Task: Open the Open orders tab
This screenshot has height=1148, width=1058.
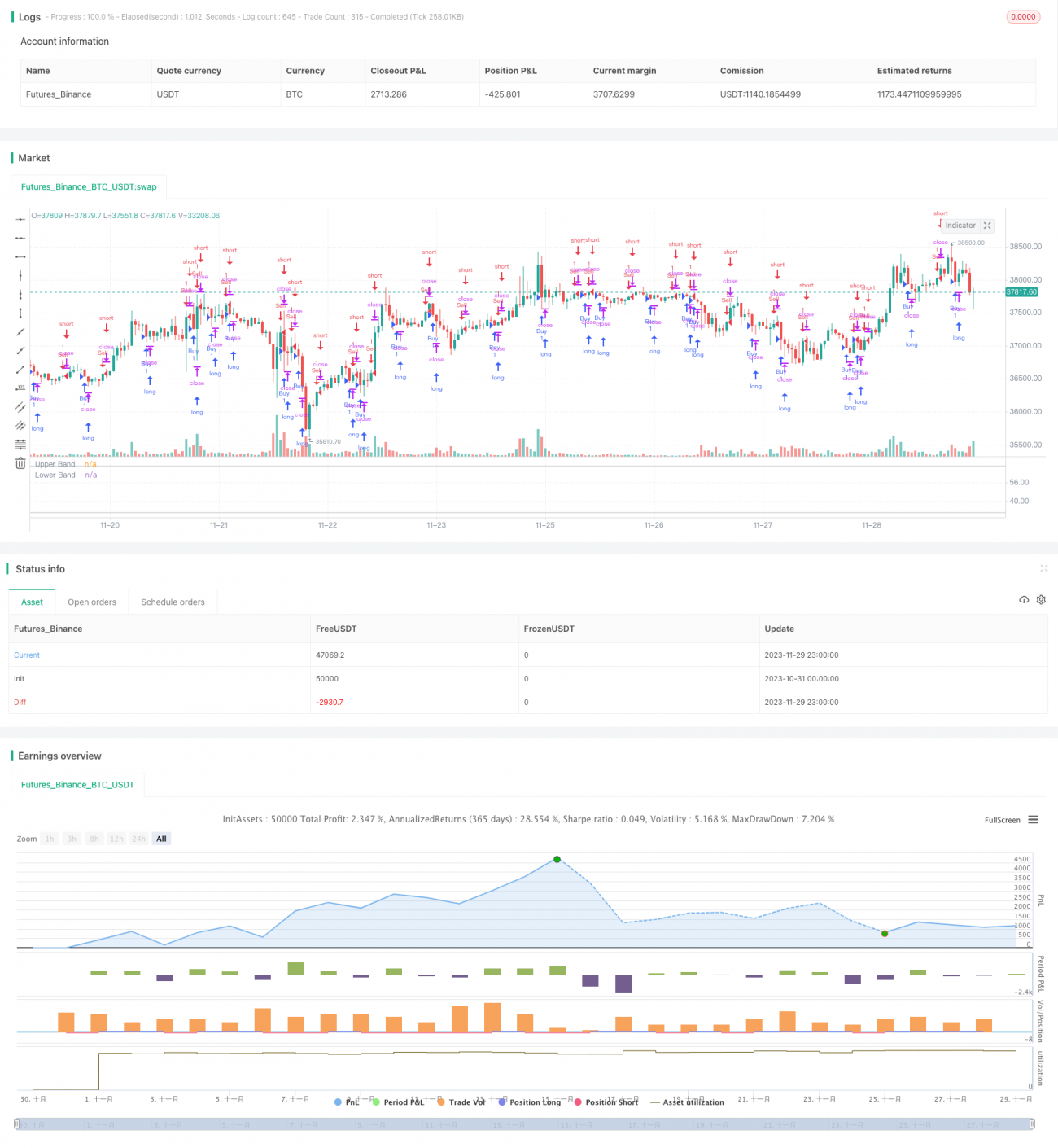Action: 92,602
